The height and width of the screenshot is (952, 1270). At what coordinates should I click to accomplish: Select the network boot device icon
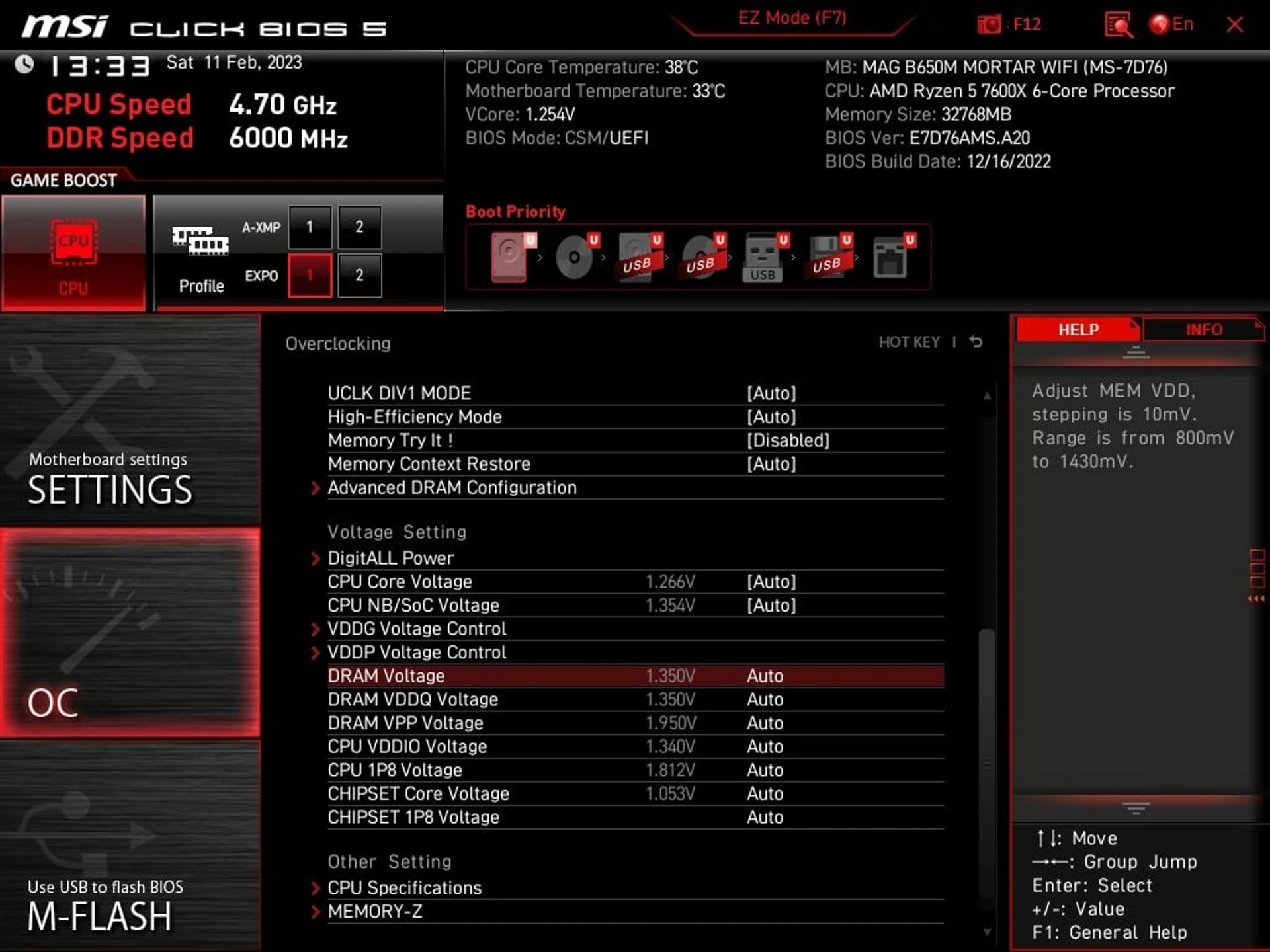[894, 257]
